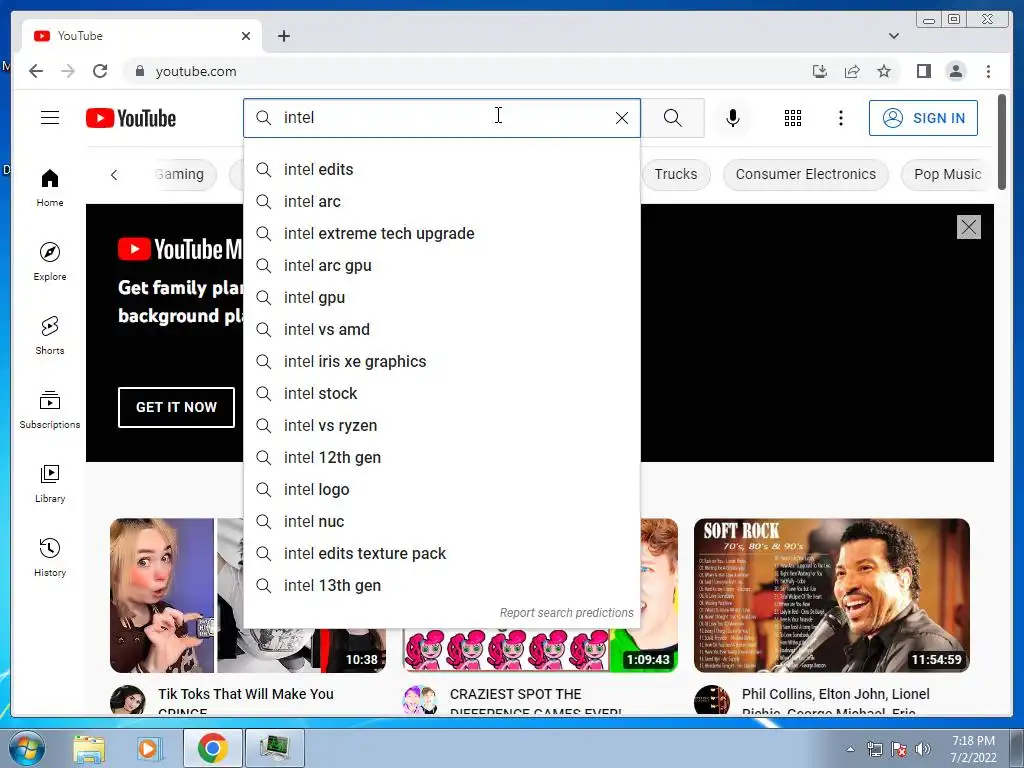Click Report search predictions link
This screenshot has height=768, width=1024.
[566, 613]
